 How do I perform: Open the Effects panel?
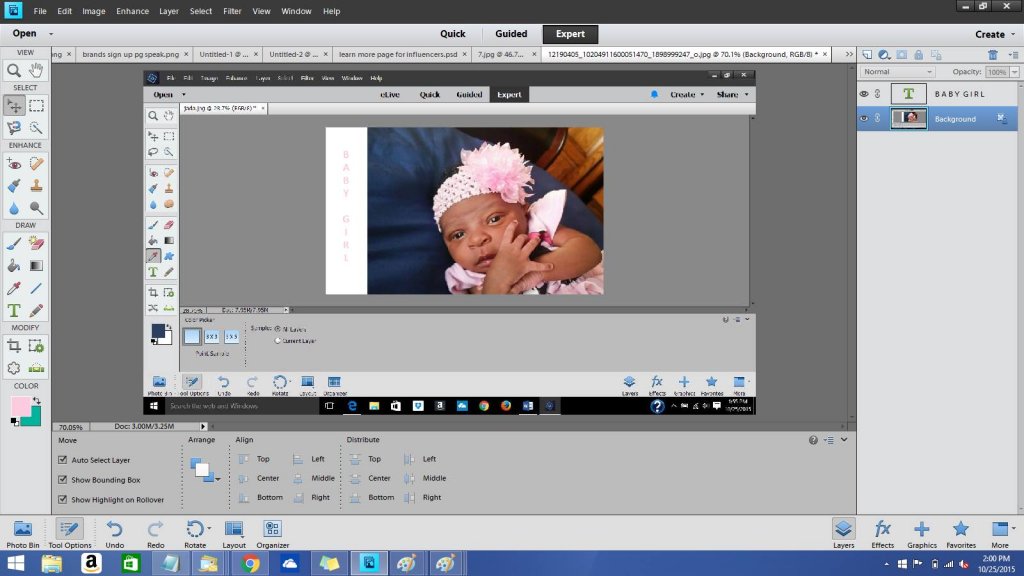click(882, 534)
